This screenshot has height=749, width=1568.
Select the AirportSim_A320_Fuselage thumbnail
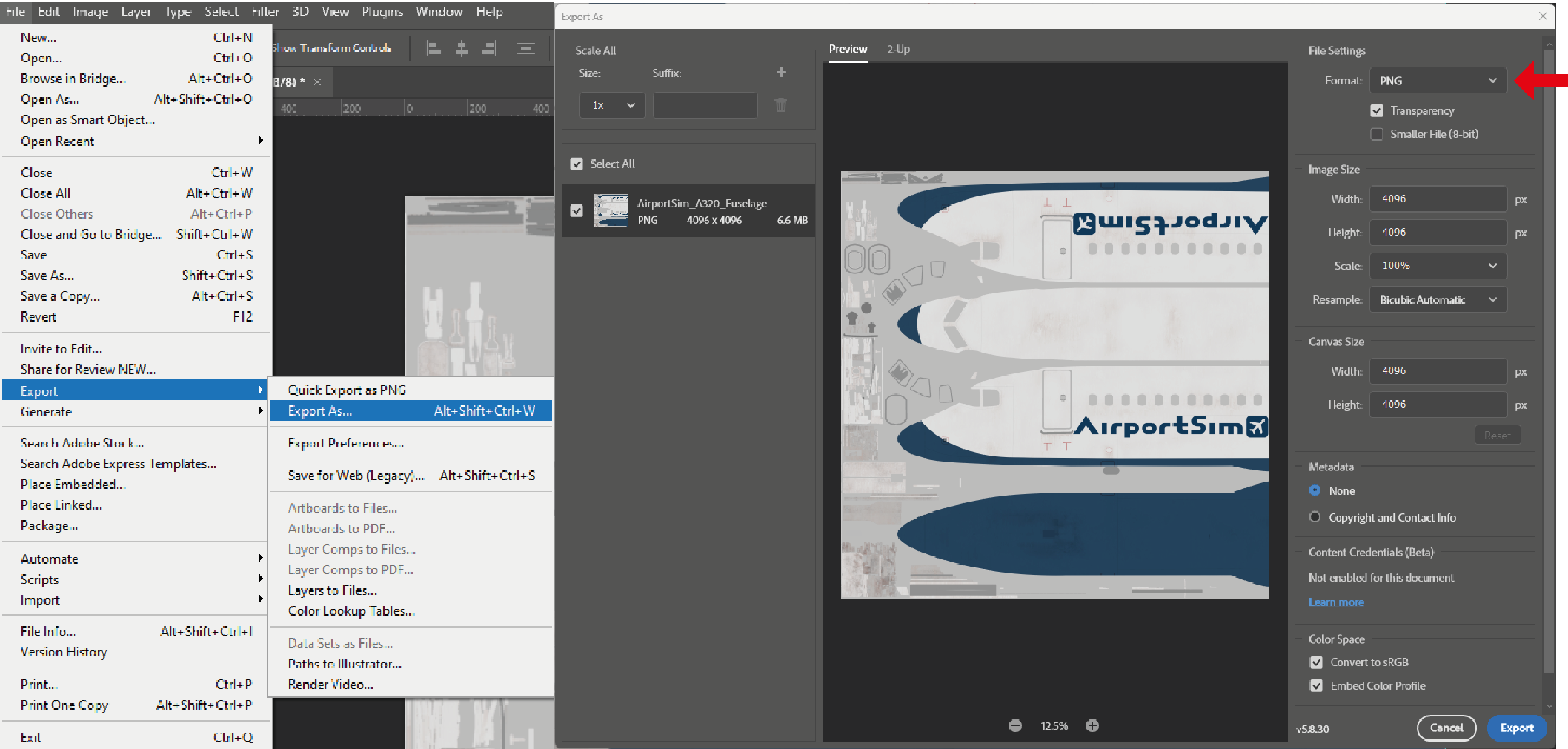611,210
